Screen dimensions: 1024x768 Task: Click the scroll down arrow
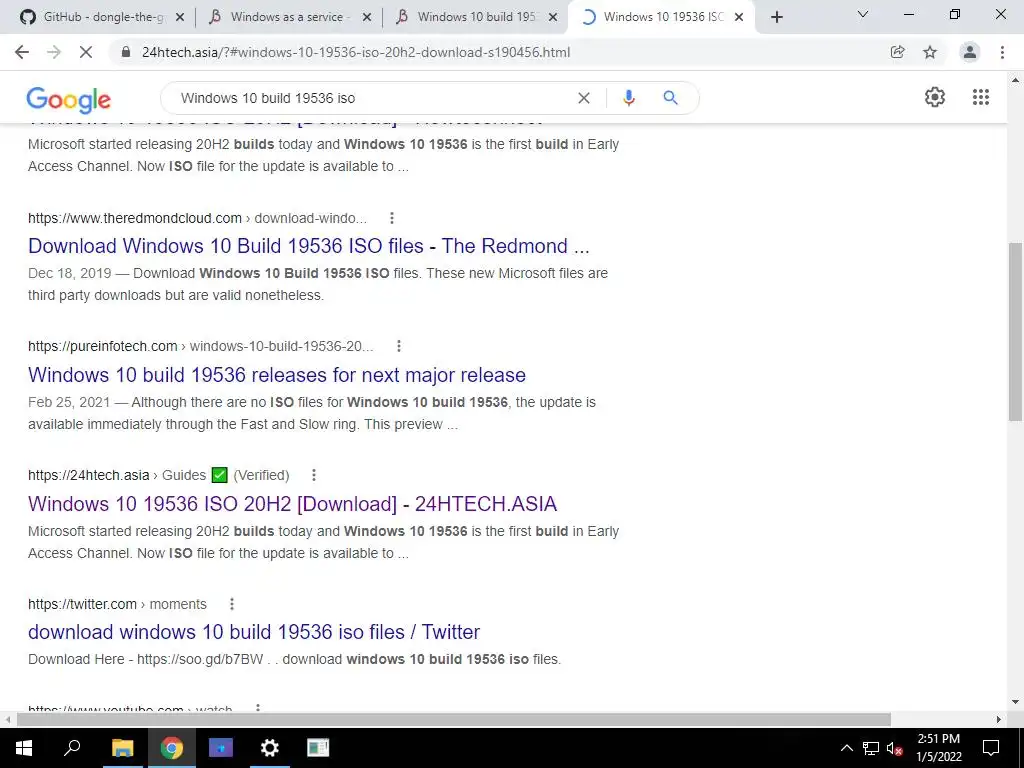click(1015, 703)
